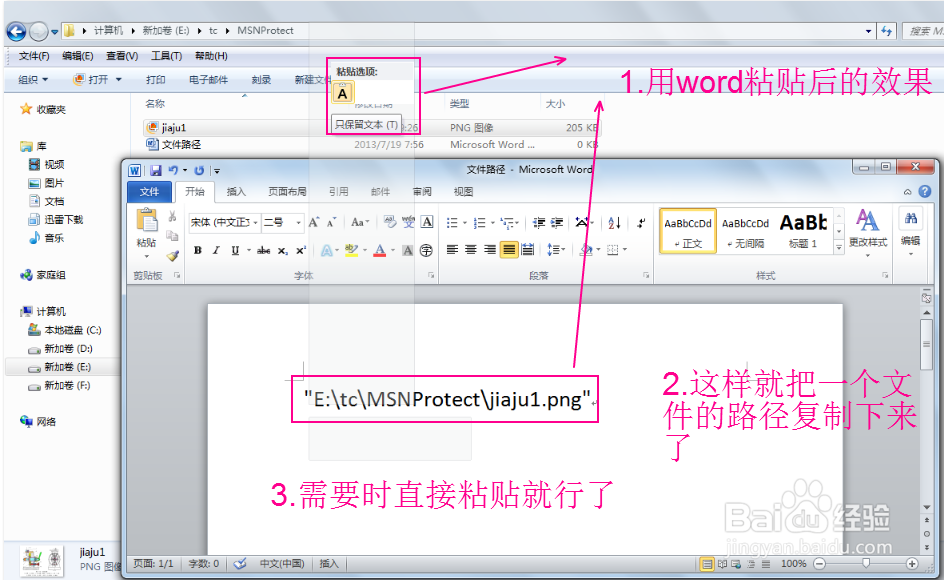944x580 pixels.
Task: Apply the Heading 1 style
Action: (804, 231)
